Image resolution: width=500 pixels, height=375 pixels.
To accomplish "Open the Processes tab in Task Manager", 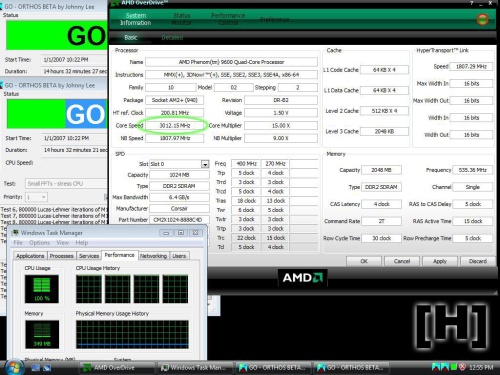I will (62, 256).
